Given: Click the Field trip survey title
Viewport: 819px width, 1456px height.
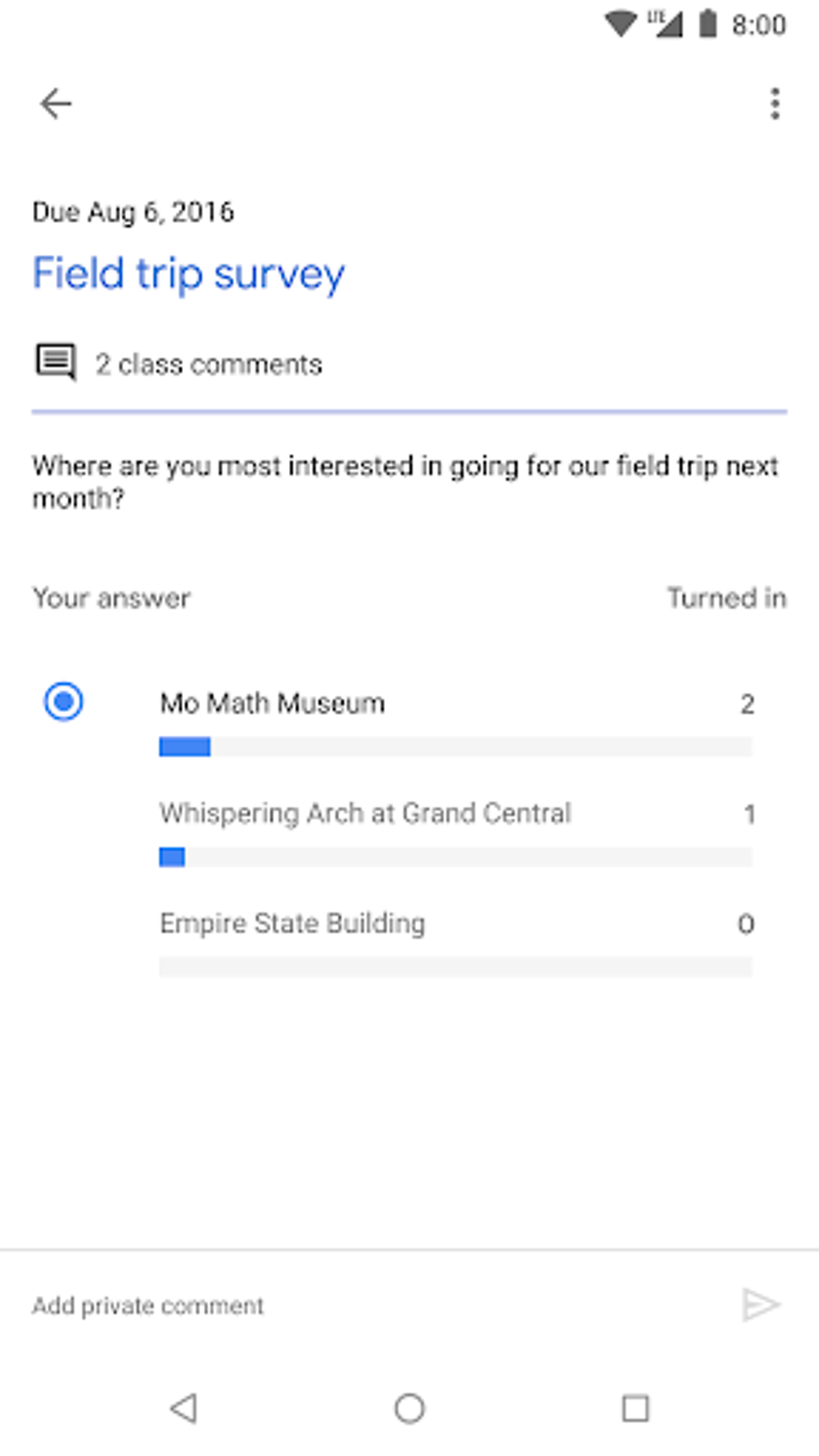Looking at the screenshot, I should tap(189, 274).
